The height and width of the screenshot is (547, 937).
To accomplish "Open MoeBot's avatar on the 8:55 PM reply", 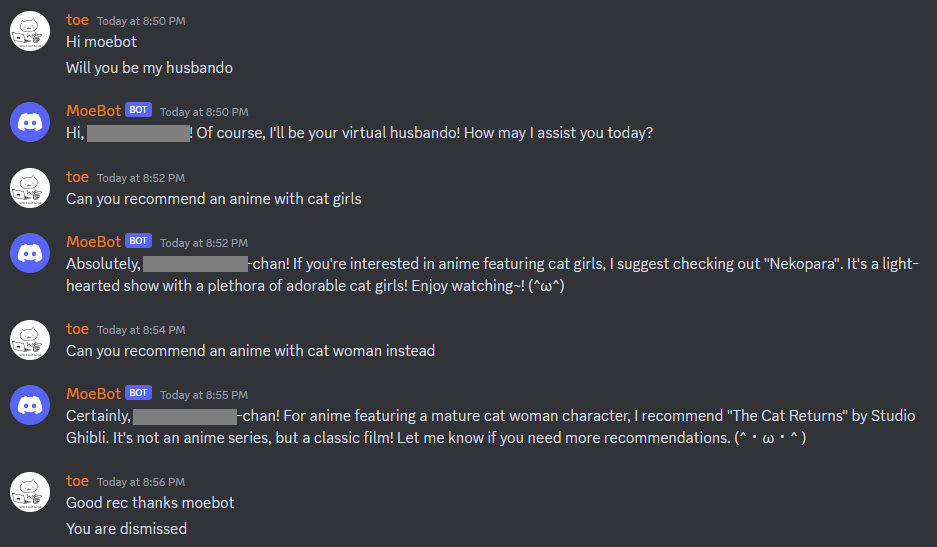I will click(30, 404).
